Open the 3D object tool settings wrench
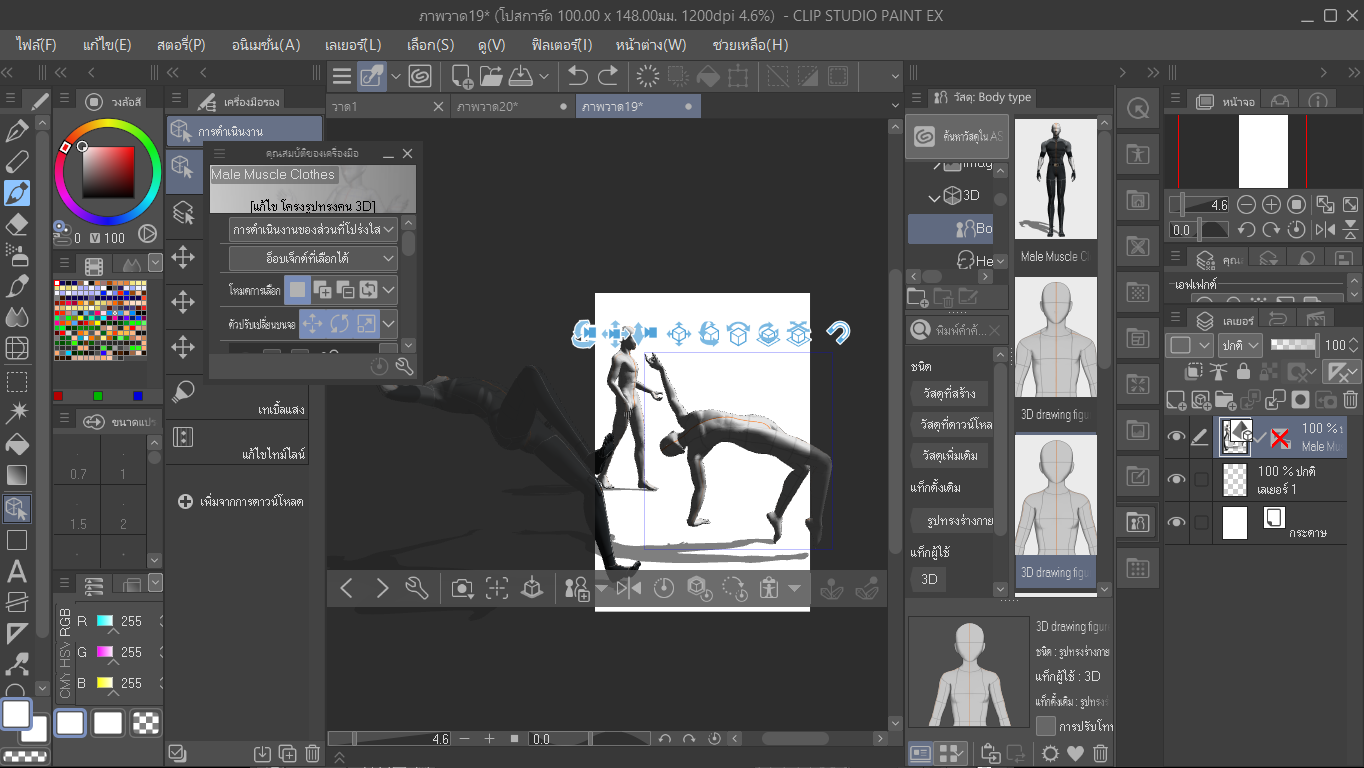The image size is (1364, 768). click(417, 588)
